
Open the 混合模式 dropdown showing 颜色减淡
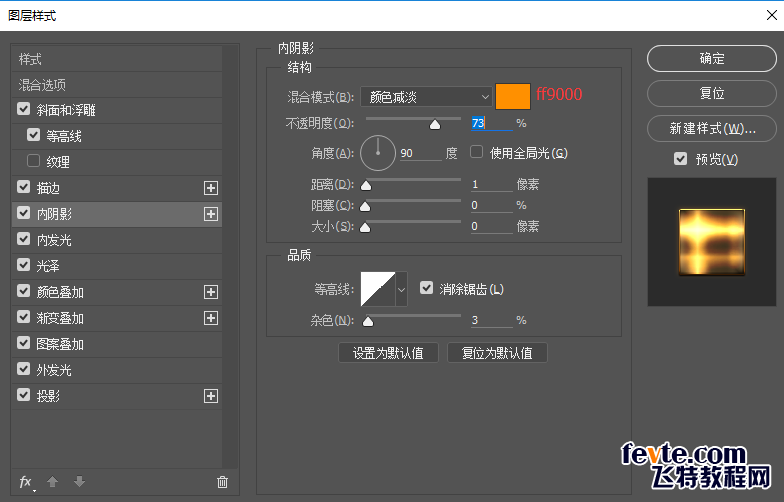(426, 97)
